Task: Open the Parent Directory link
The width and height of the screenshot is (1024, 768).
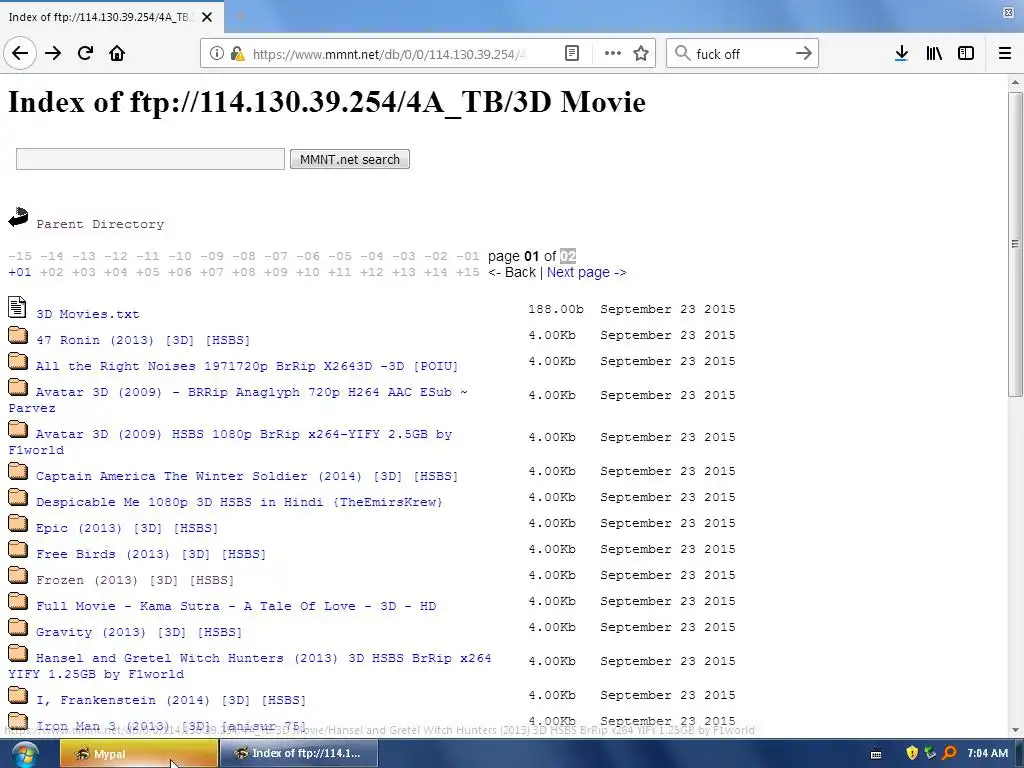Action: (x=100, y=224)
